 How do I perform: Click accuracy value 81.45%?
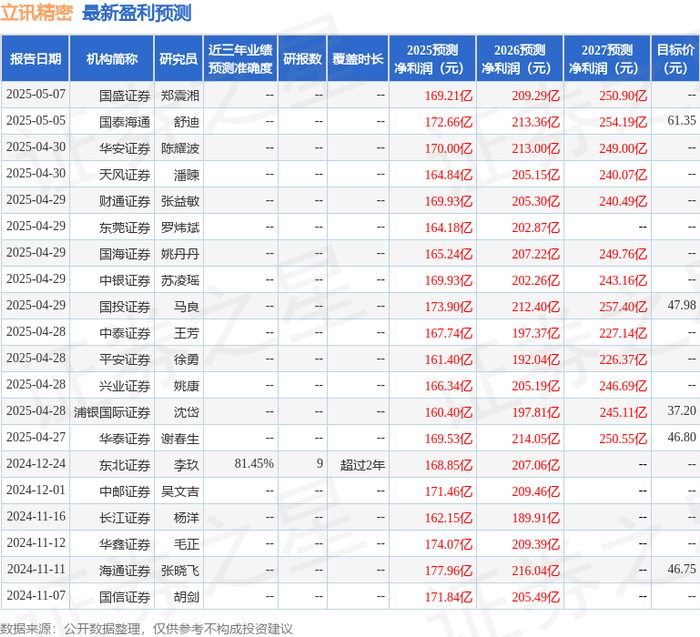point(254,463)
